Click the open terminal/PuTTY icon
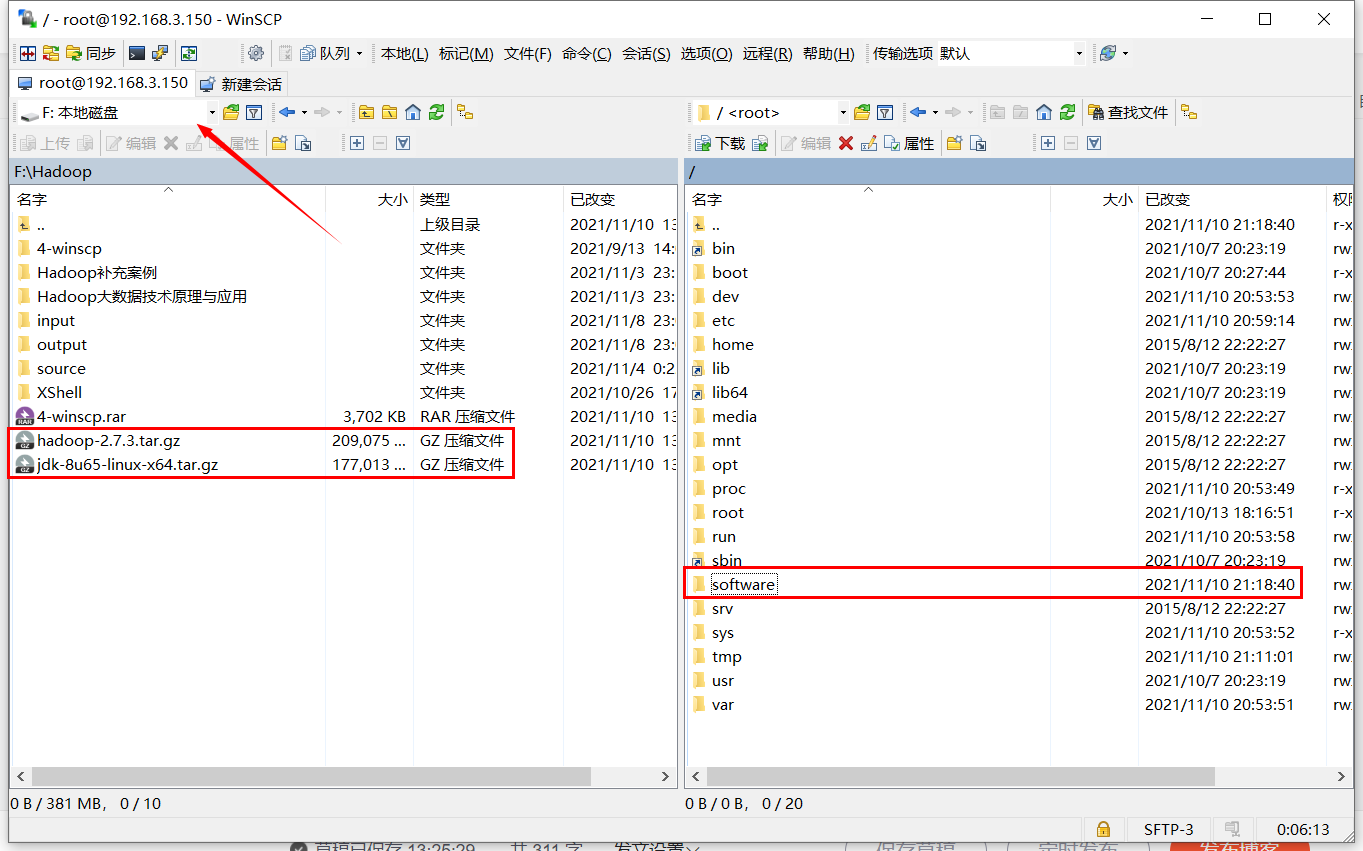1363x851 pixels. (135, 53)
